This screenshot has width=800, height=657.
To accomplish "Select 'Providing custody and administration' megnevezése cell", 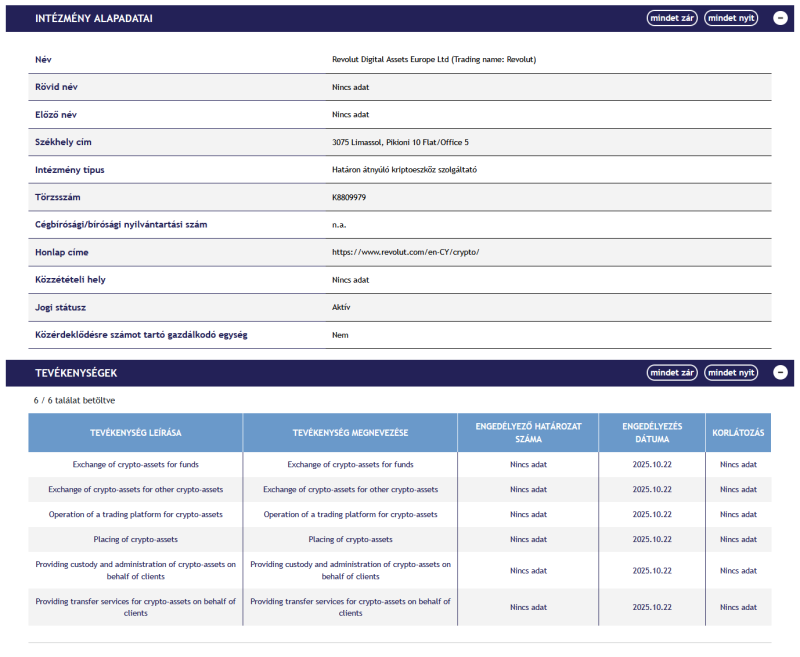I will pyautogui.click(x=351, y=570).
